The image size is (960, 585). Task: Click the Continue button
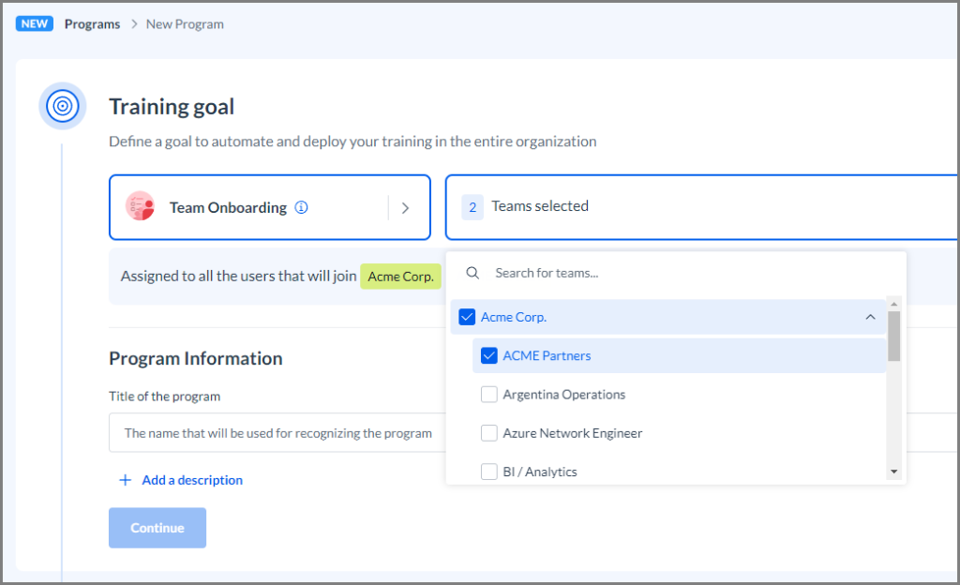tap(157, 527)
